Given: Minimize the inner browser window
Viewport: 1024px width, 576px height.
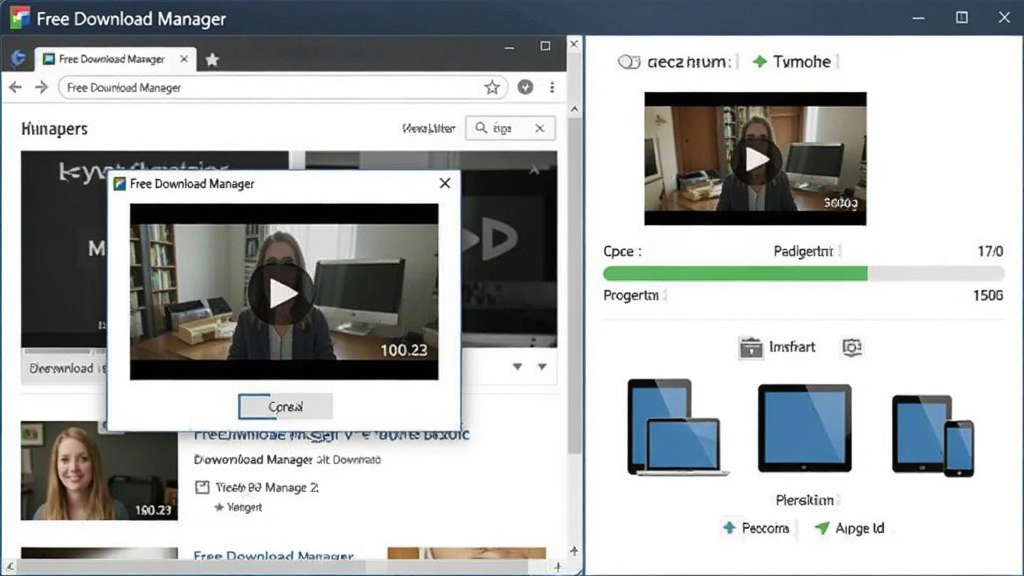Looking at the screenshot, I should click(509, 47).
